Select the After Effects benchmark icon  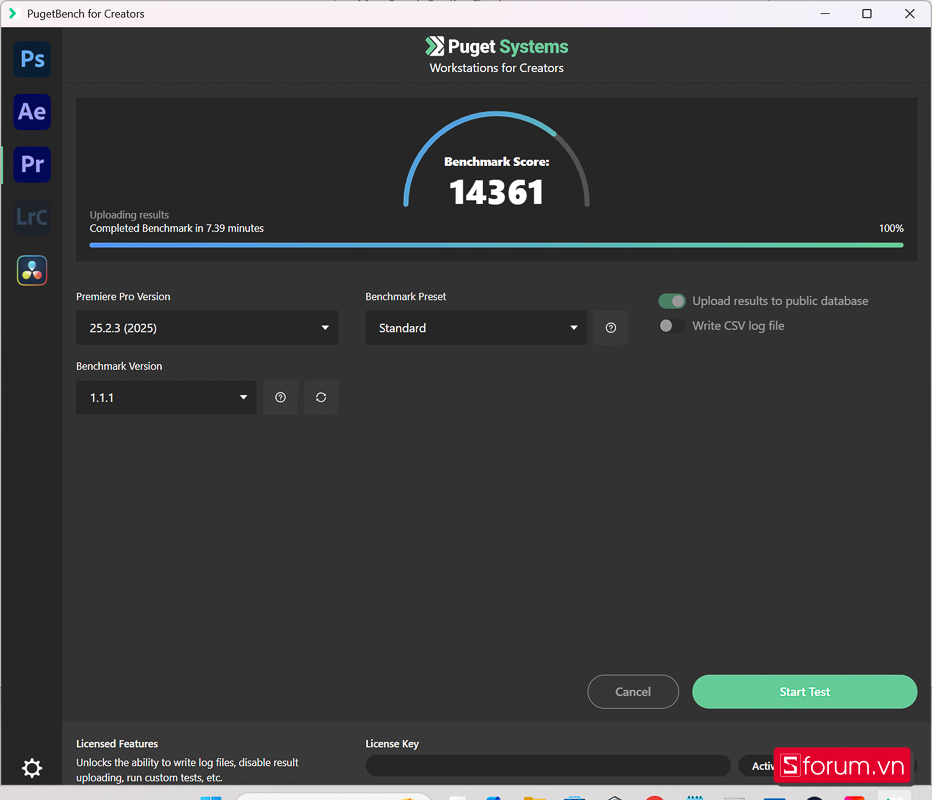pyautogui.click(x=32, y=112)
